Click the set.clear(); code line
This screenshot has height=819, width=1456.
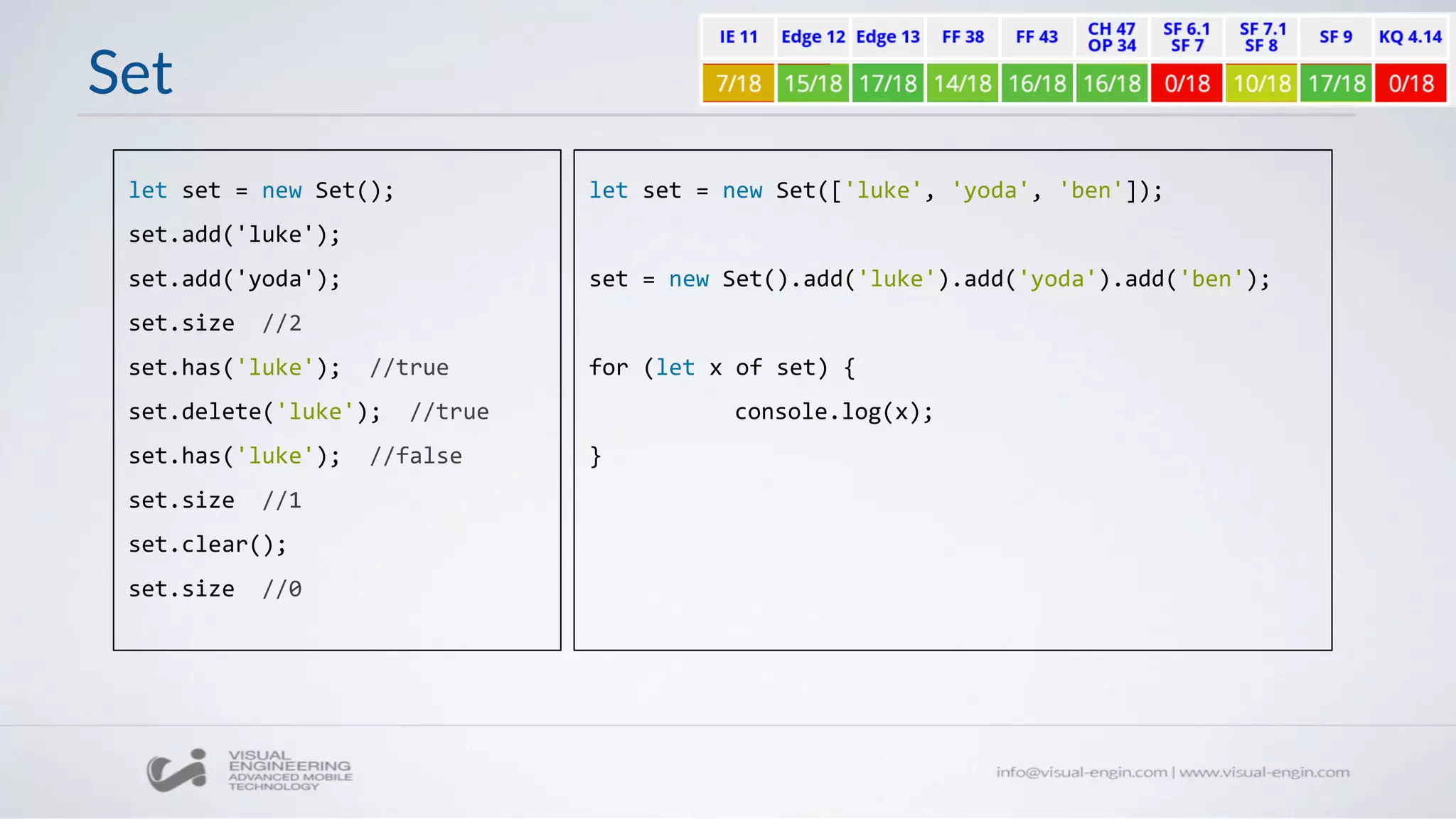pos(208,545)
